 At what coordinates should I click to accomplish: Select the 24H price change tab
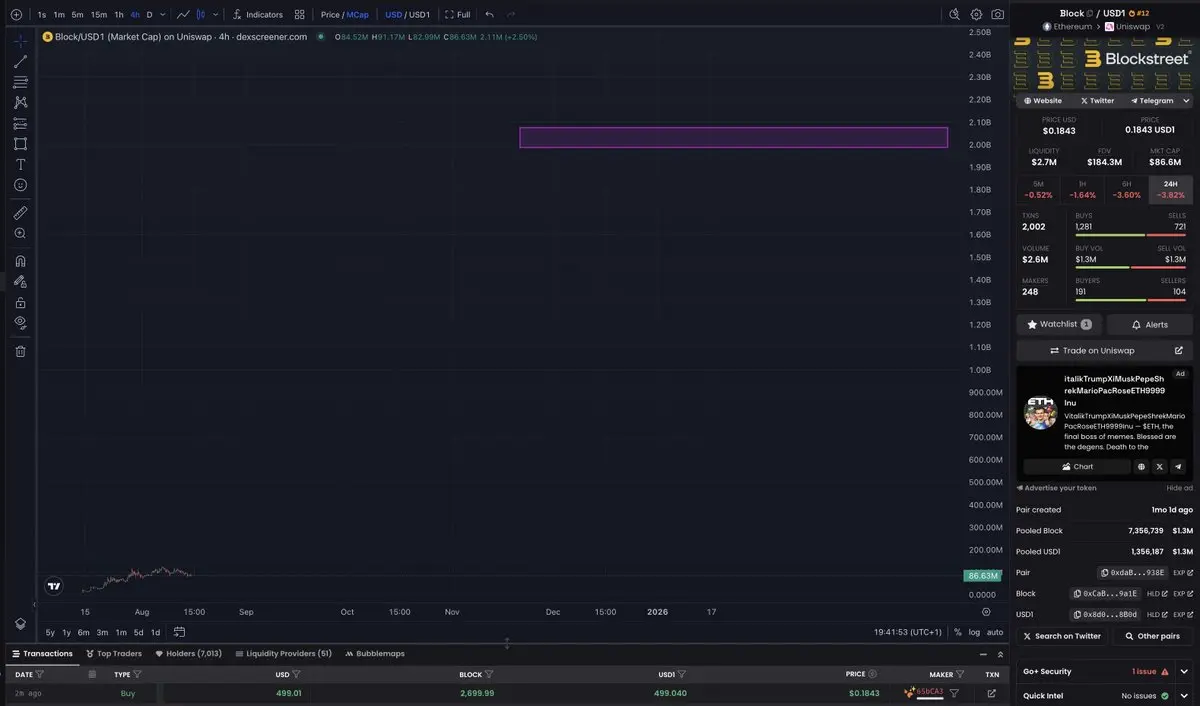[1171, 190]
